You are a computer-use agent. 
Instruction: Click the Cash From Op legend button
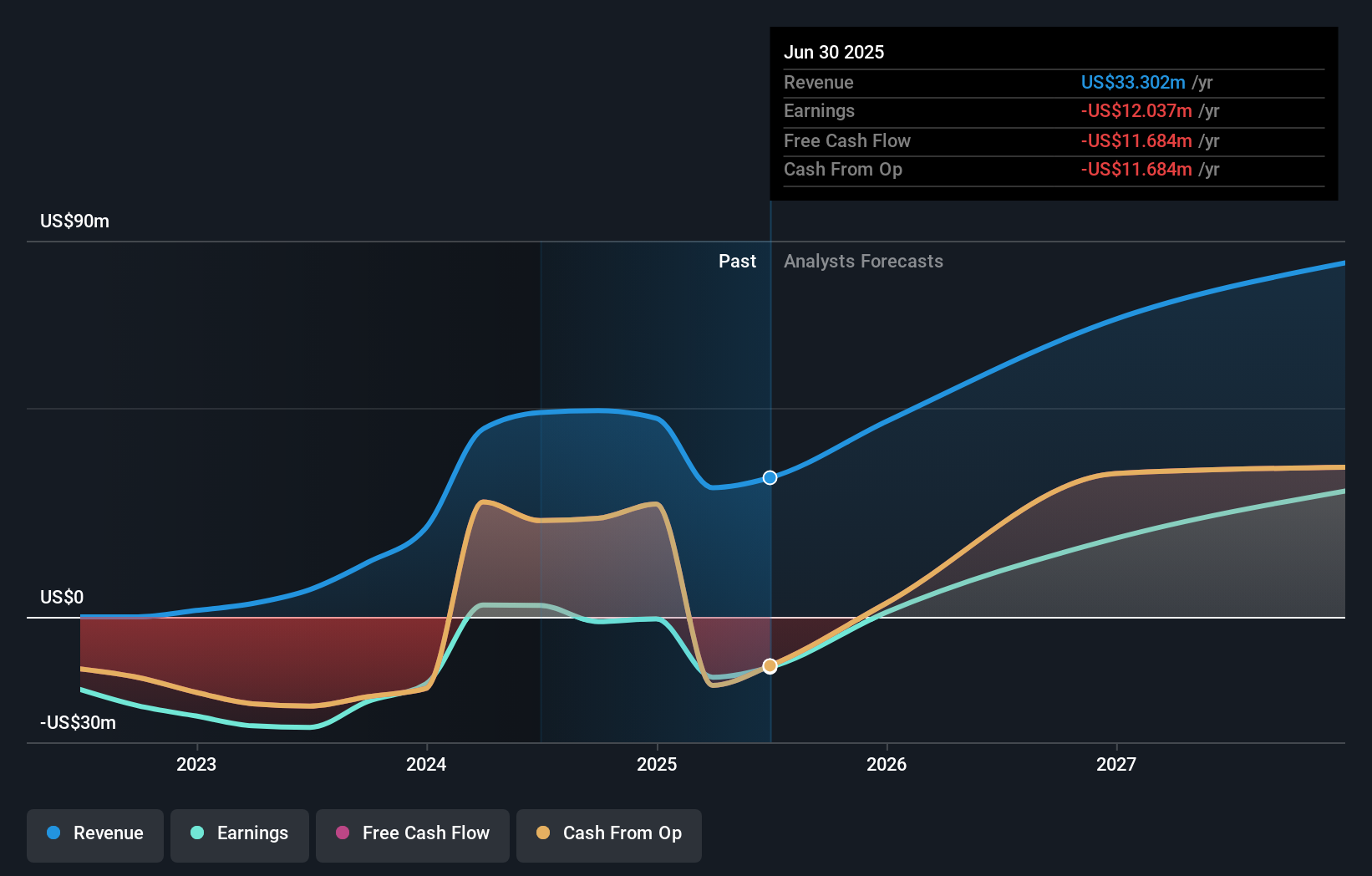pyautogui.click(x=608, y=835)
